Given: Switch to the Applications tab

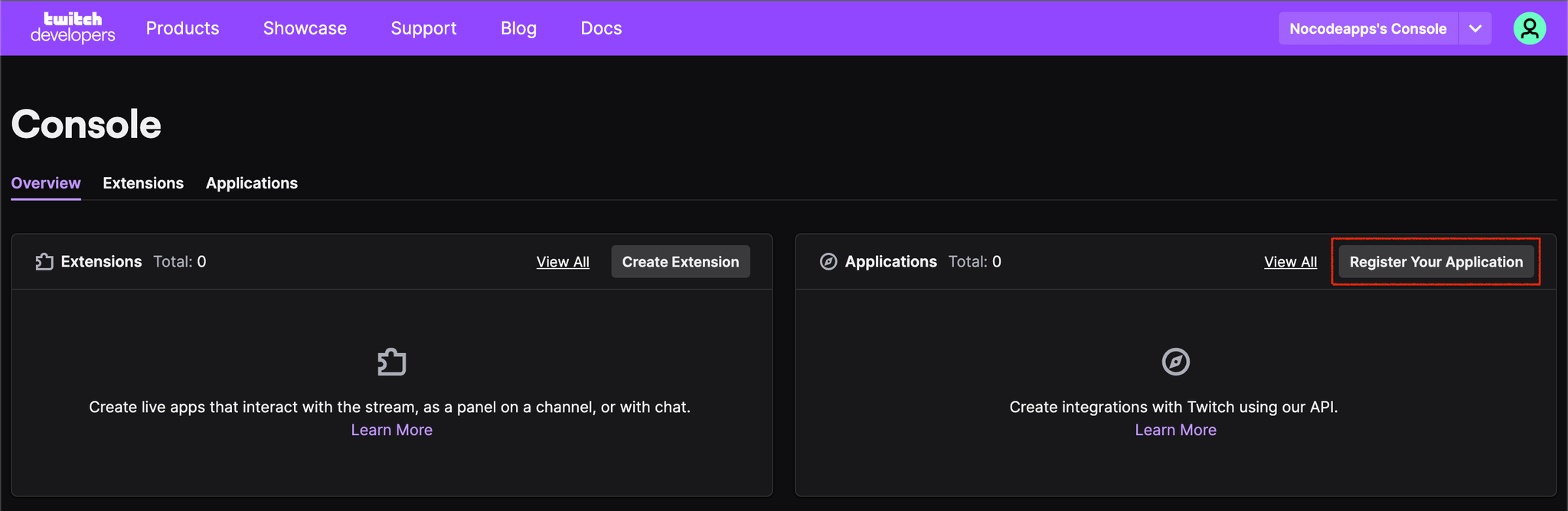Looking at the screenshot, I should click(x=252, y=183).
